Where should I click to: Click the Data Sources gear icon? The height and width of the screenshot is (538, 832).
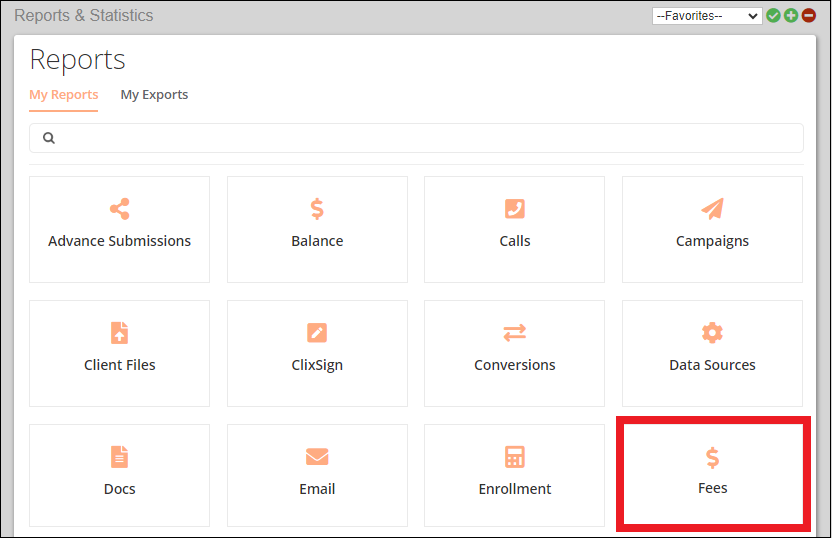[x=712, y=333]
